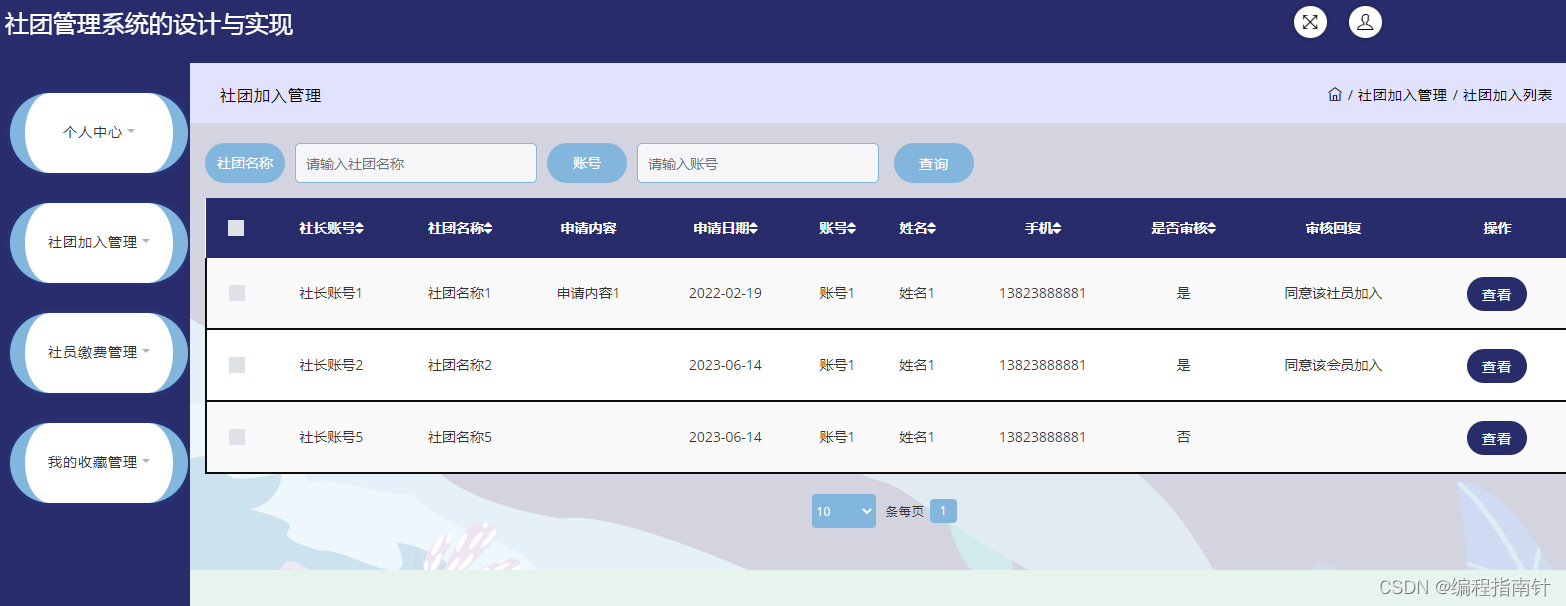Viewport: 1566px width, 606px height.
Task: Expand the 社团加入管理 sidebar menu
Action: pos(99,243)
